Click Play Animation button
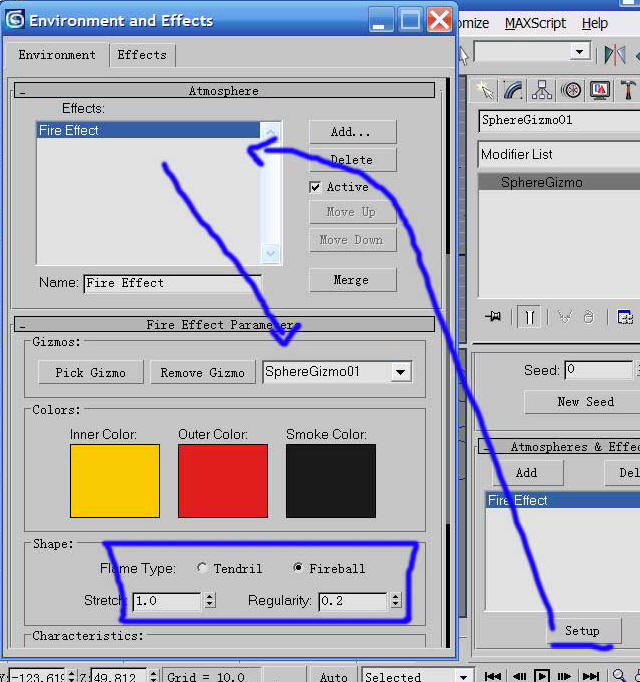The image size is (640, 682). tap(542, 676)
